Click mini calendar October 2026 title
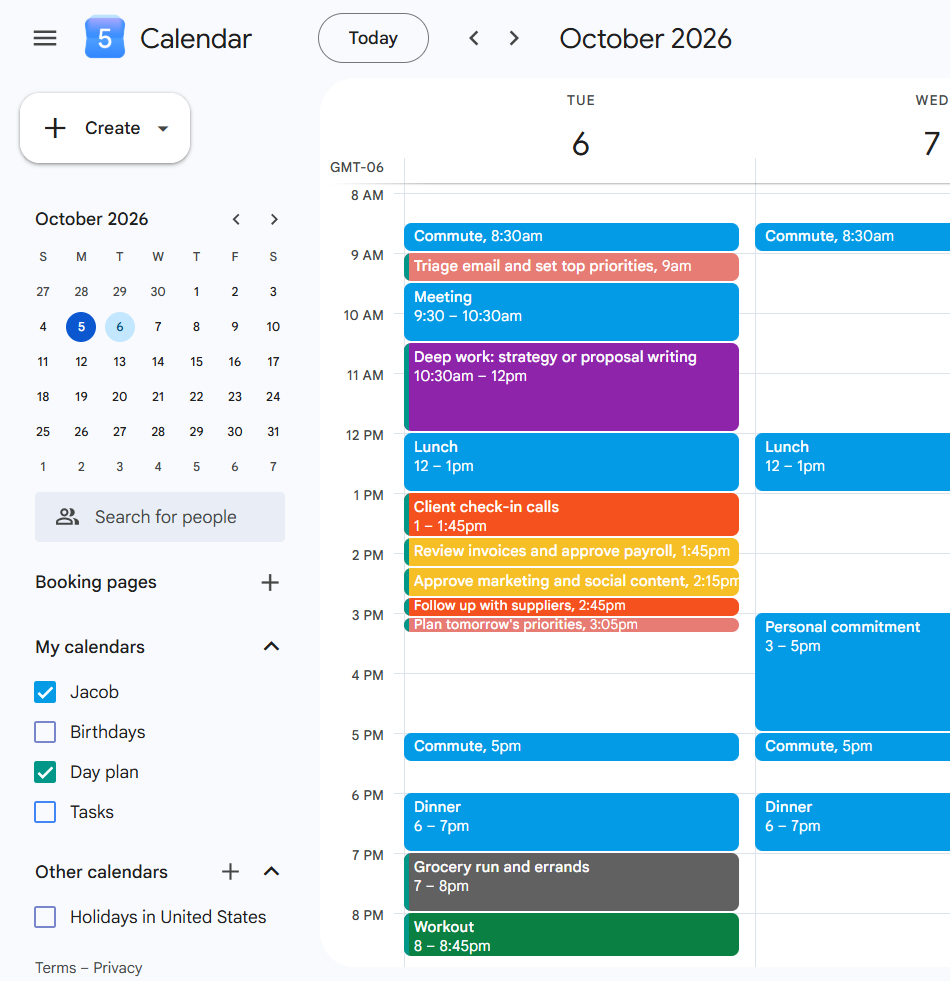The image size is (950, 981). point(91,219)
